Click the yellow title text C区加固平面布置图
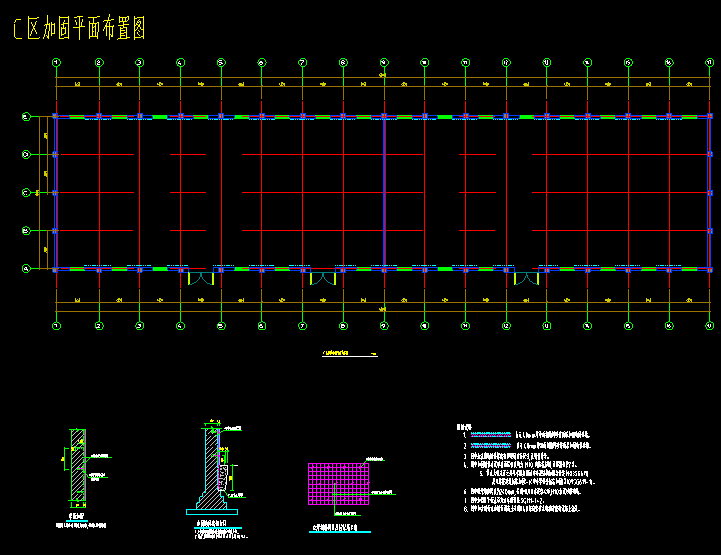 click(79, 29)
